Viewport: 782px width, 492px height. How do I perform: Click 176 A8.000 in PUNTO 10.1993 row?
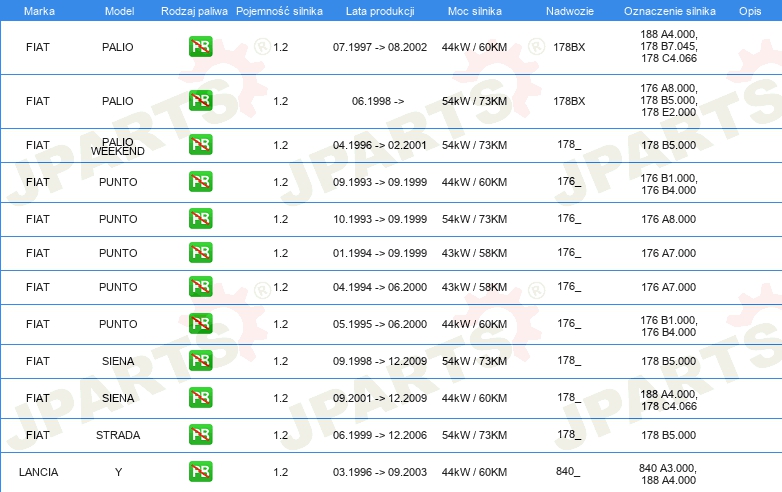coord(669,219)
